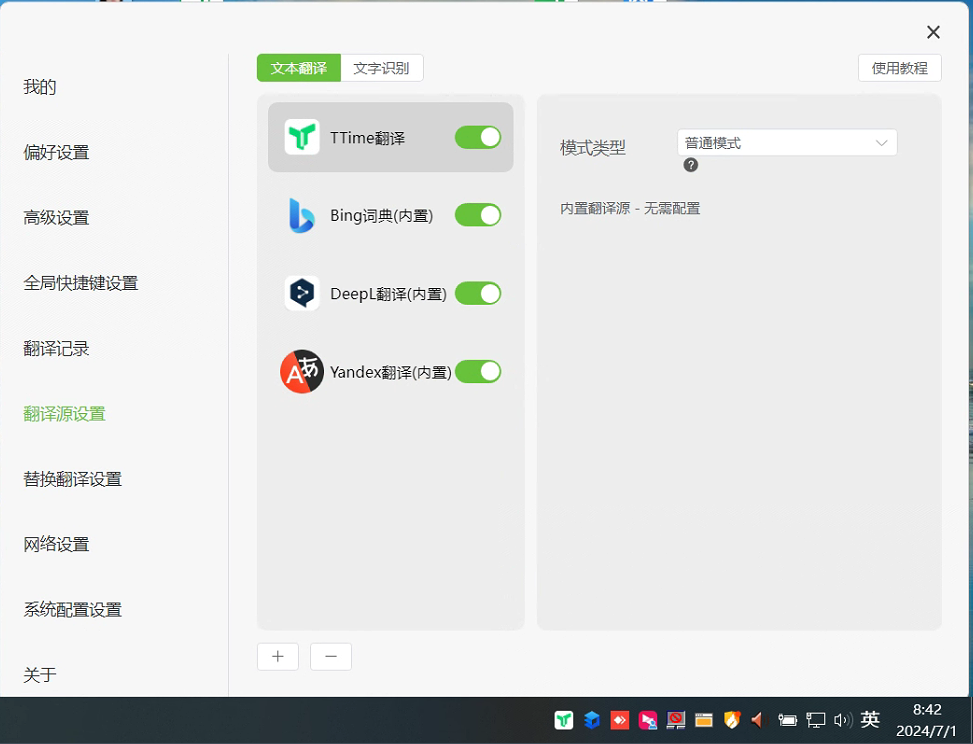Viewport: 973px width, 744px height.
Task: Turn off the Bing词典 toggle
Action: 478,215
